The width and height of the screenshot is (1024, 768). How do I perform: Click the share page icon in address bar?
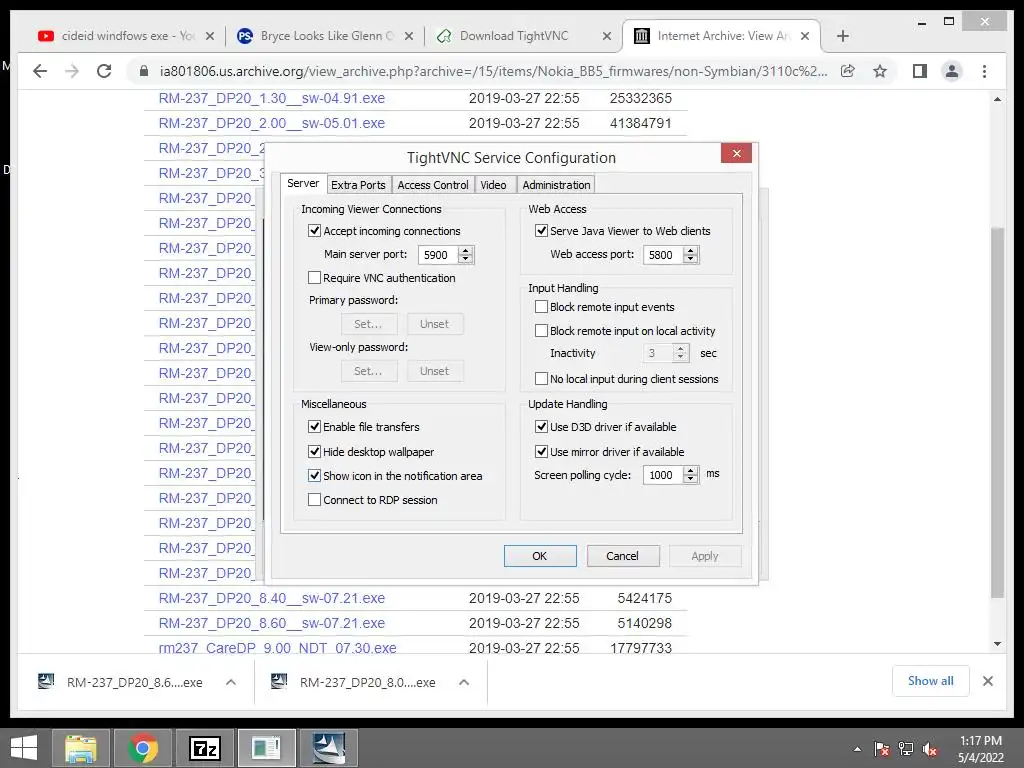pos(848,71)
